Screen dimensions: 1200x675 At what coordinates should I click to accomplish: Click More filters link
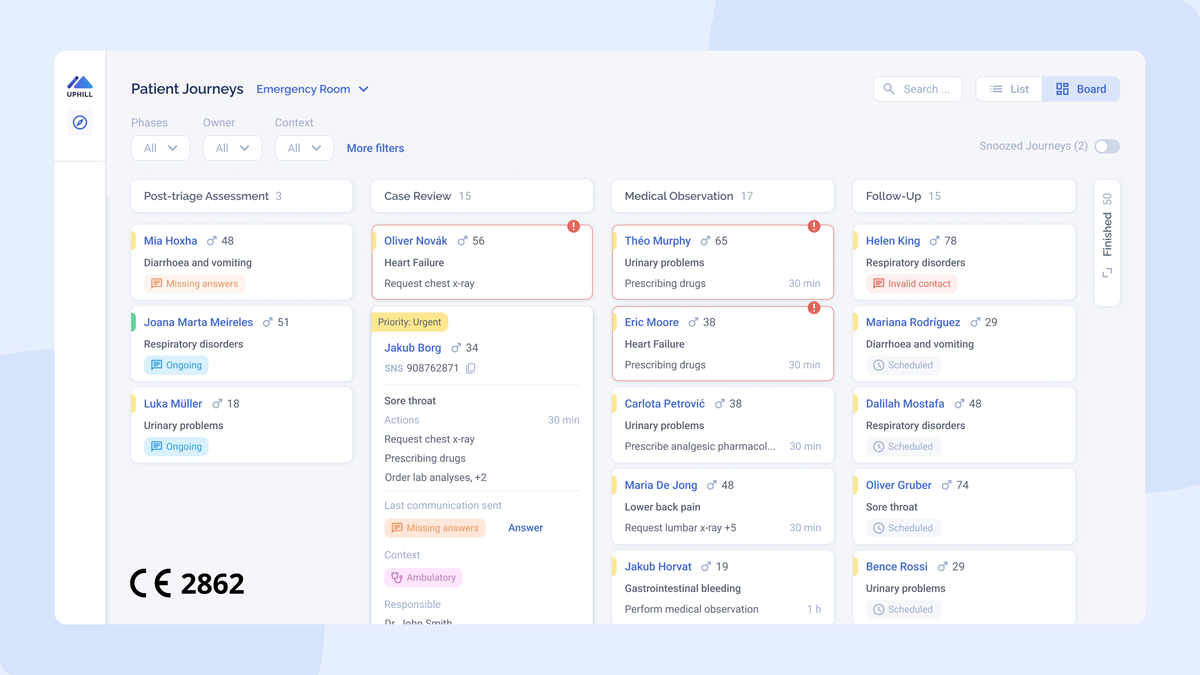coord(375,148)
